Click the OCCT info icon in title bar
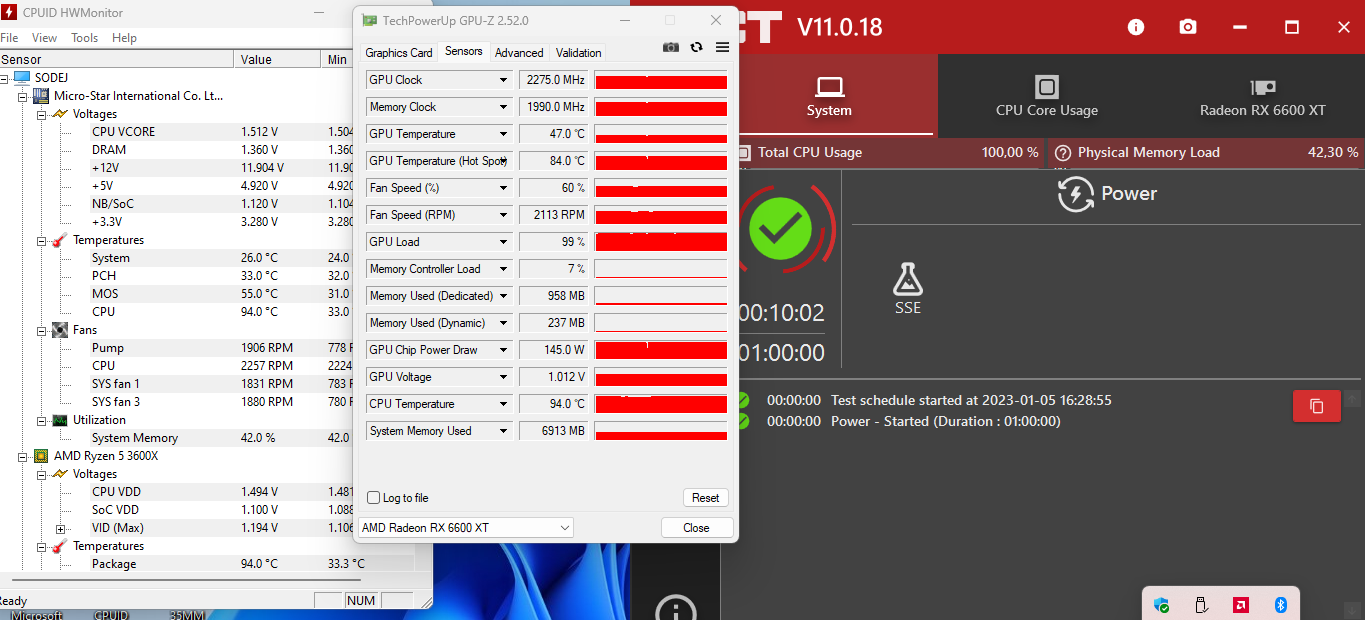 [1136, 27]
